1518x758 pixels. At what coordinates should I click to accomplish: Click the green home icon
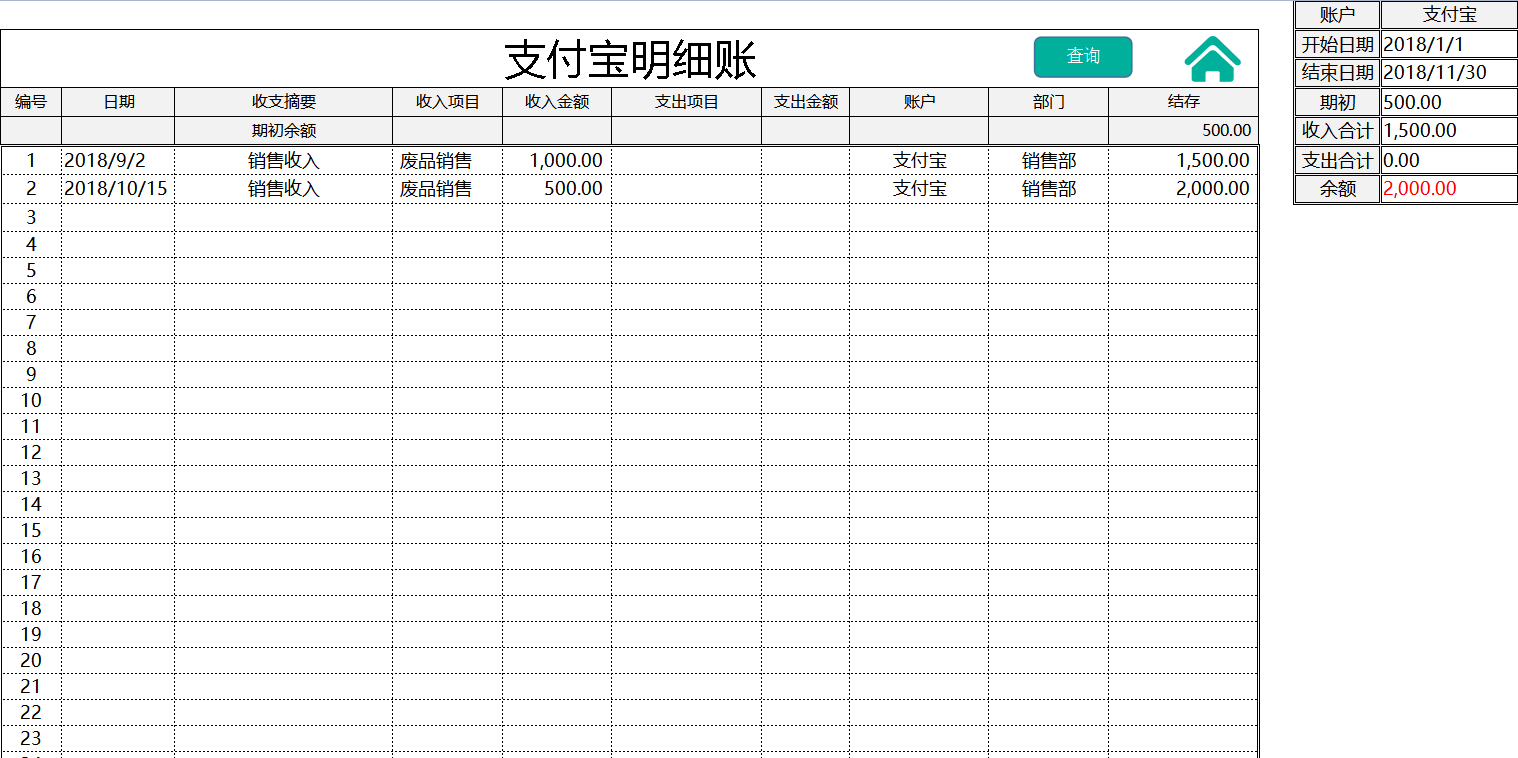click(1212, 59)
